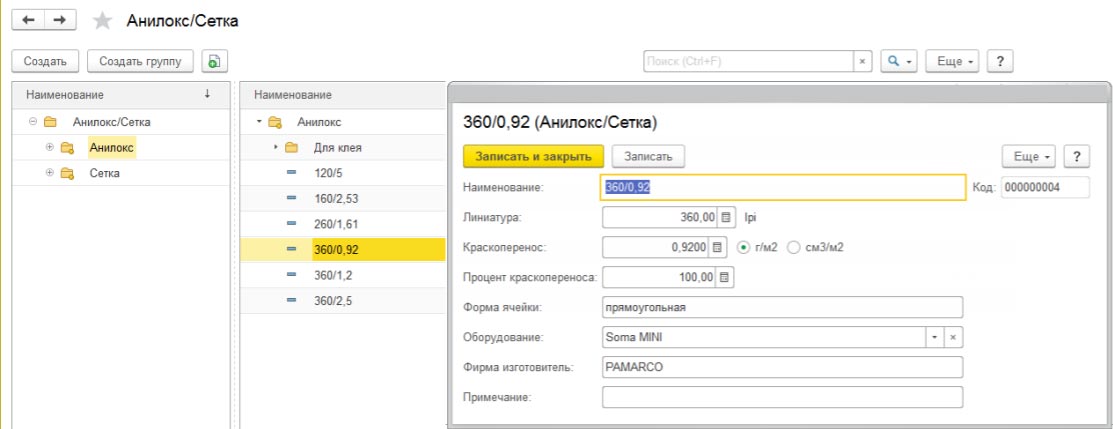This screenshot has height=429, width=1113.
Task: Click the Фирма изготовитель field
Action: [x=782, y=367]
